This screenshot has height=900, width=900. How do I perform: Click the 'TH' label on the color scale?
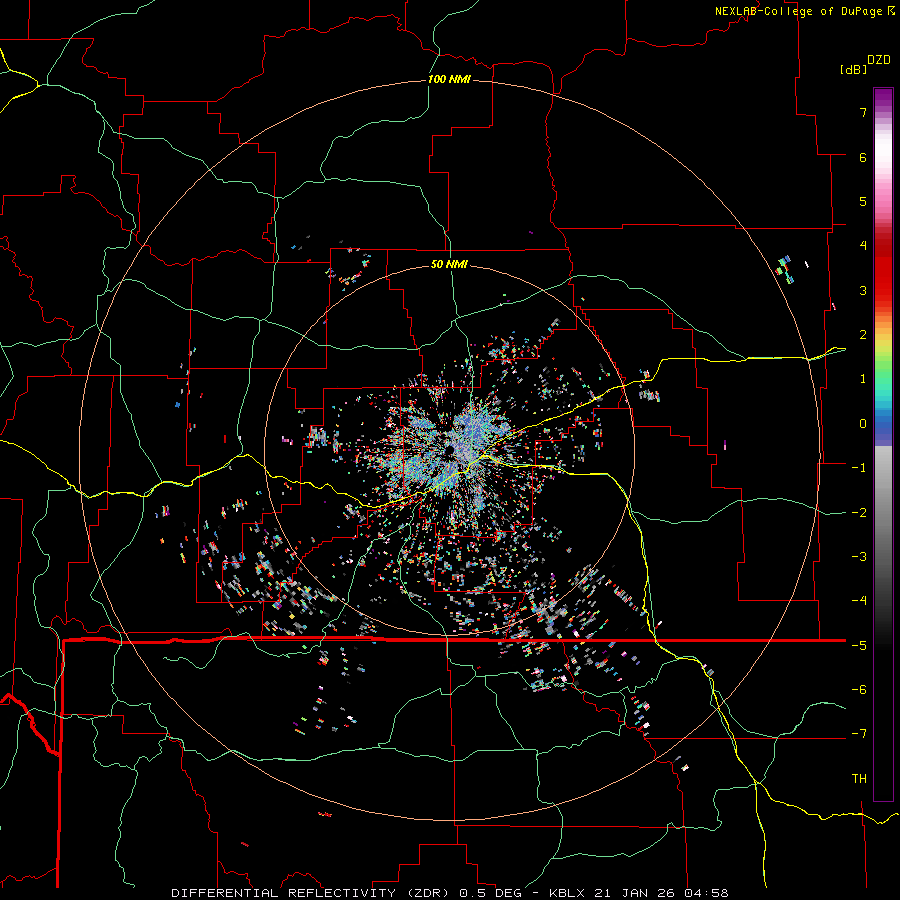[859, 778]
